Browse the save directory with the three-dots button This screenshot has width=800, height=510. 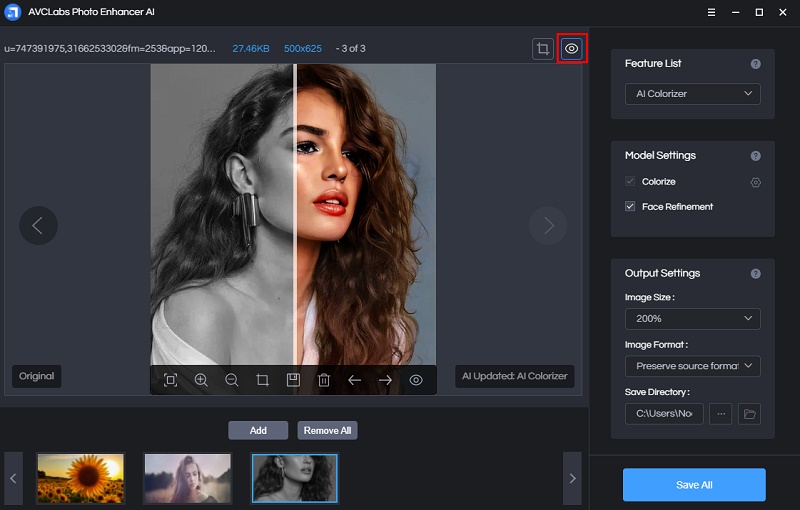pos(720,414)
